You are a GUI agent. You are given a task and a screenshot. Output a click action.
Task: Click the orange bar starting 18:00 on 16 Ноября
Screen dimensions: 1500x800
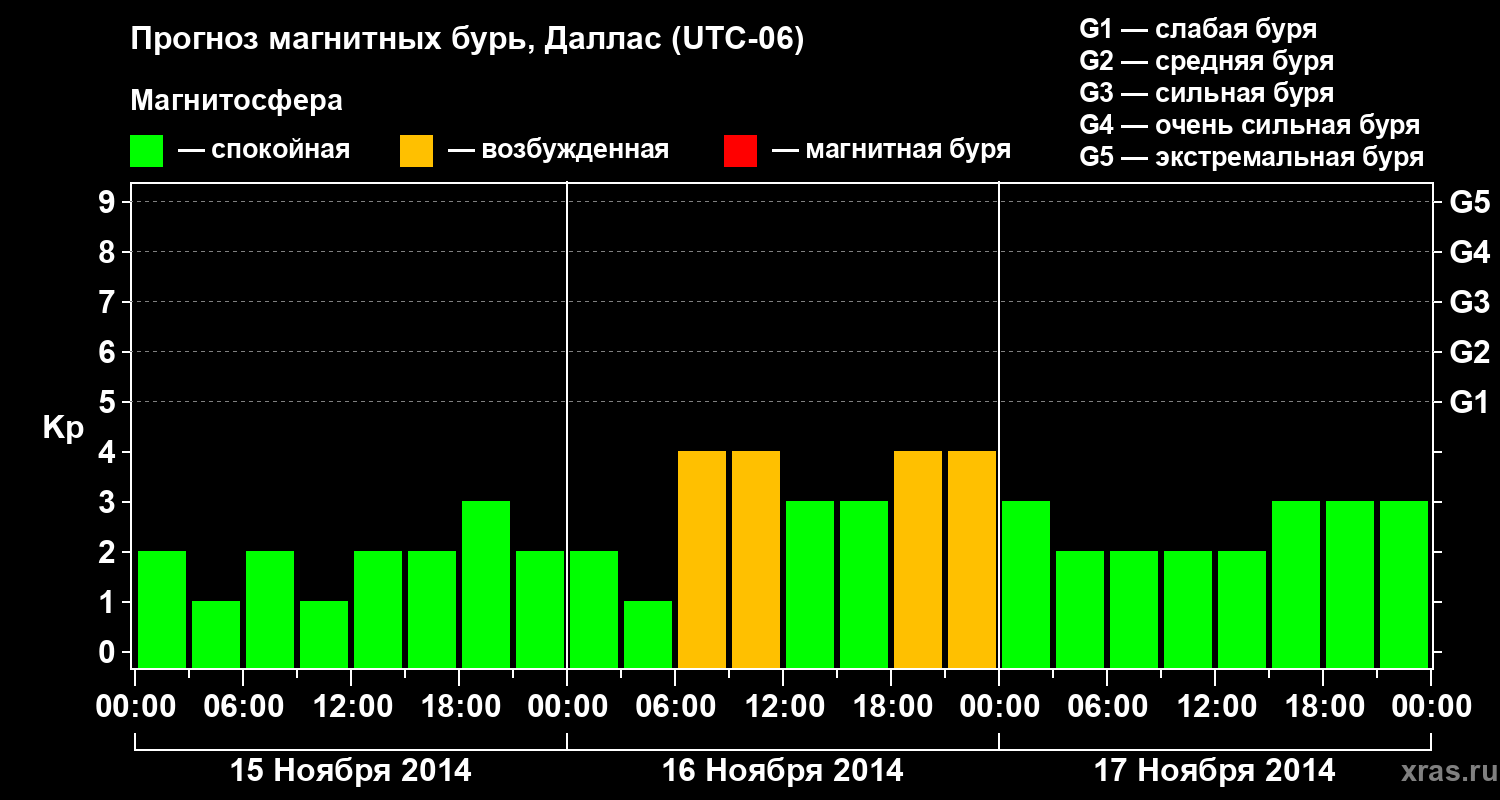[x=918, y=559]
